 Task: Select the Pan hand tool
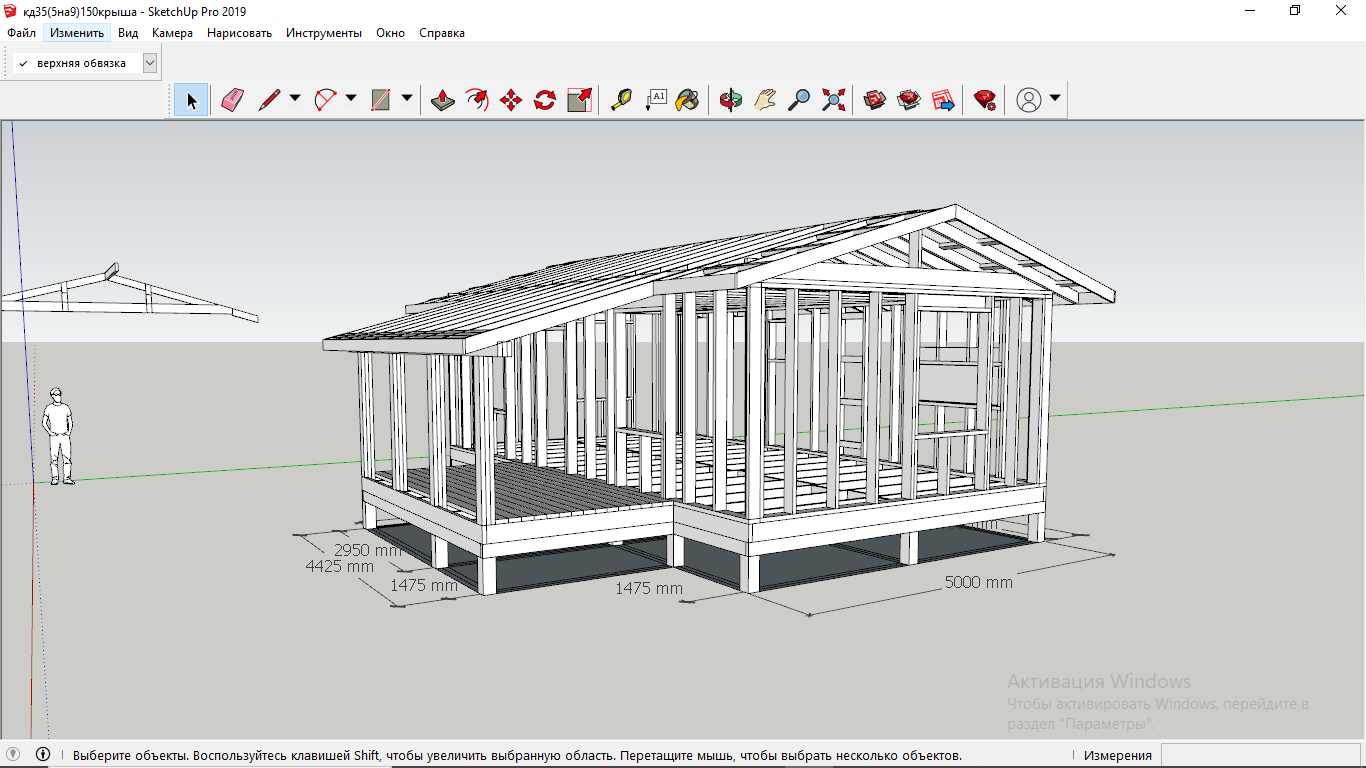click(x=765, y=99)
